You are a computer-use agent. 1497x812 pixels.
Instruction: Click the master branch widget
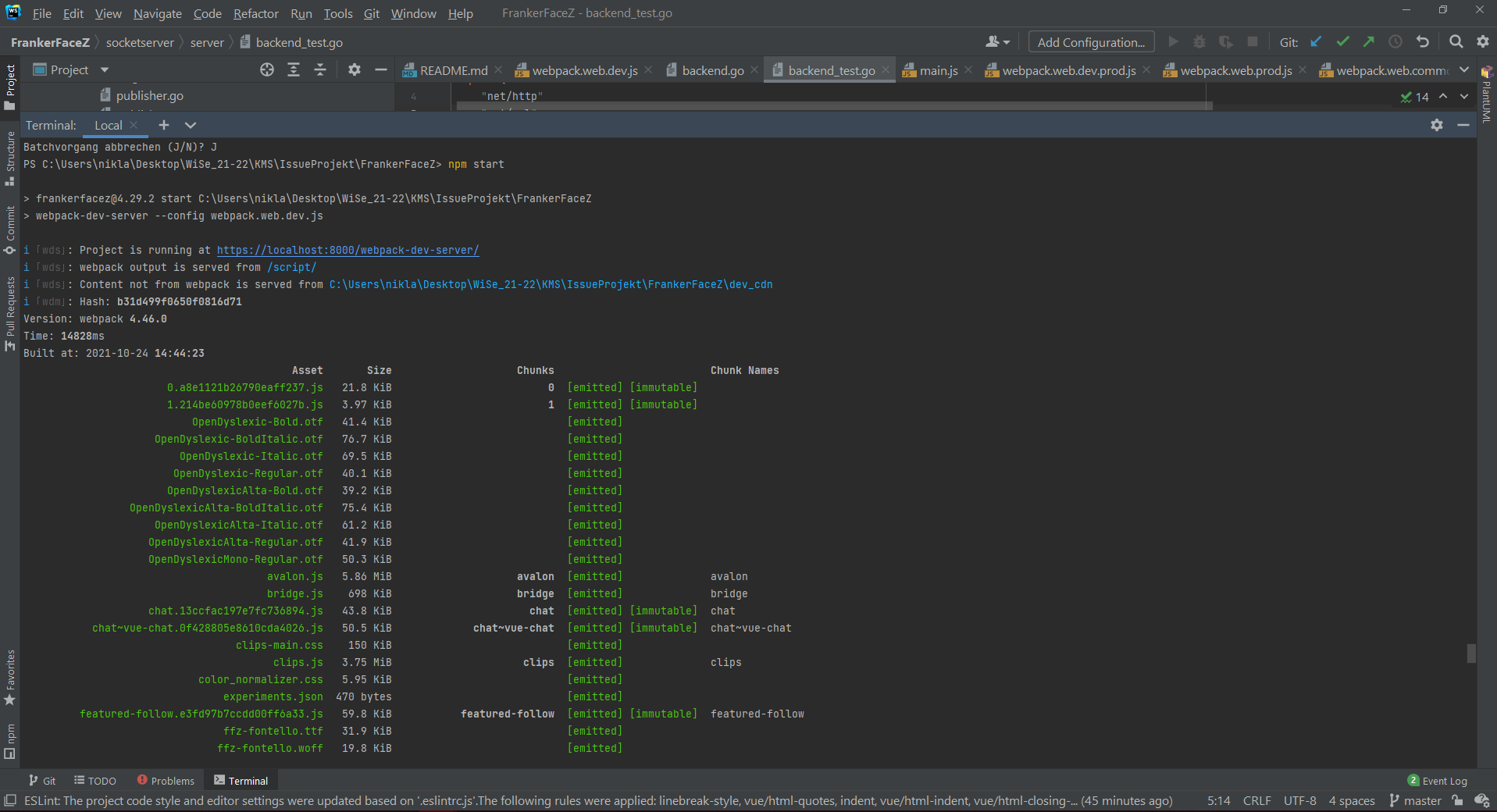pyautogui.click(x=1415, y=800)
